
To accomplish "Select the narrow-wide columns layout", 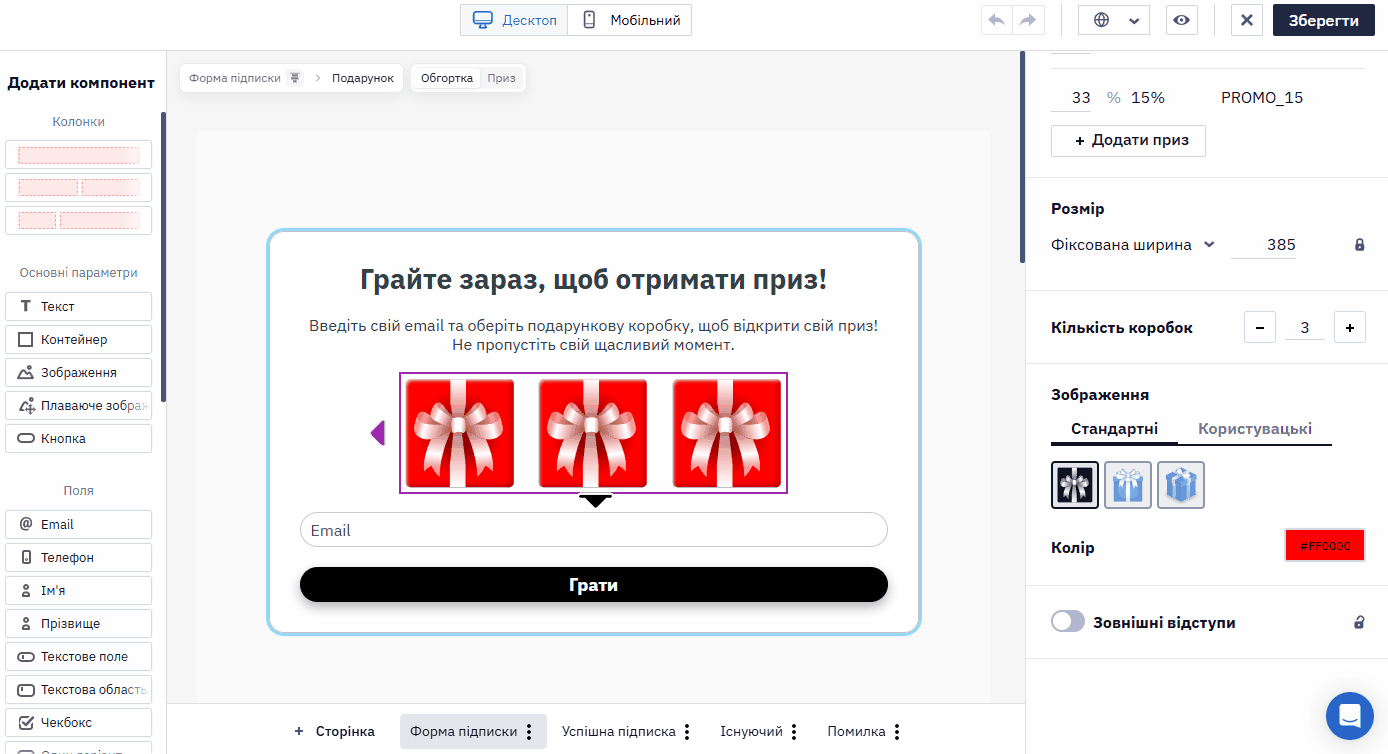I will point(79,220).
